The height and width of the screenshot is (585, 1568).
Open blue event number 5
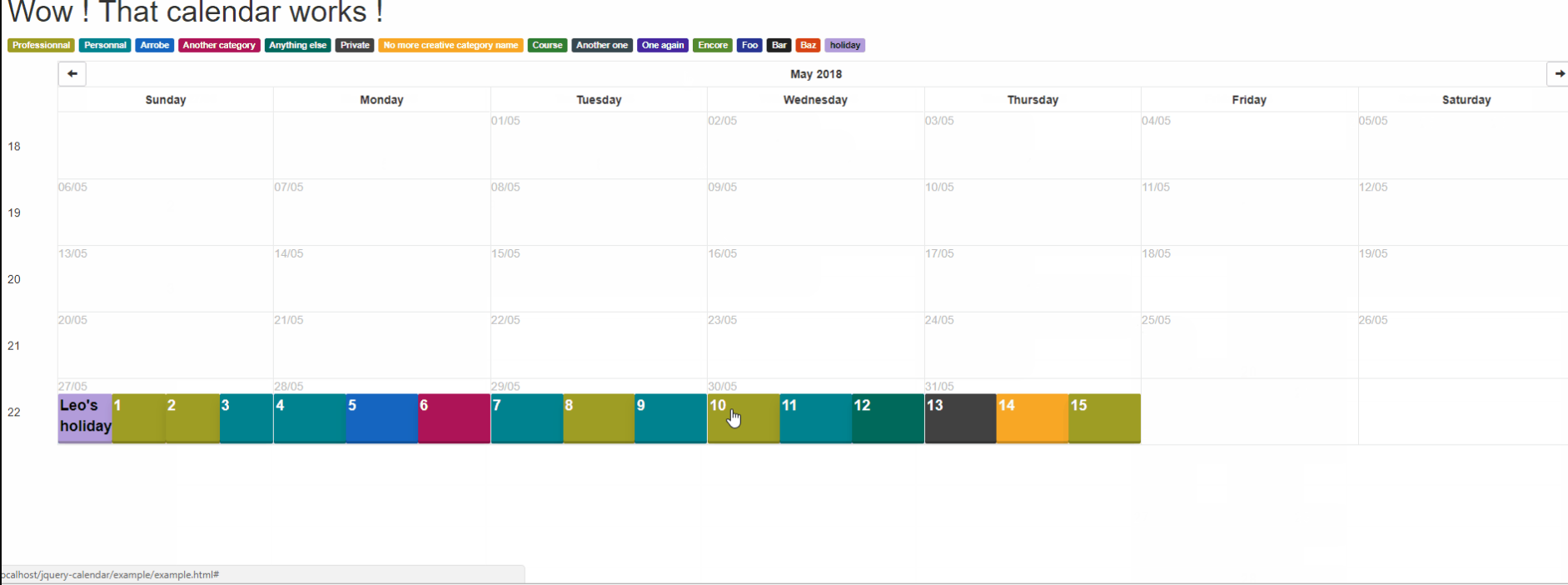[x=382, y=418]
